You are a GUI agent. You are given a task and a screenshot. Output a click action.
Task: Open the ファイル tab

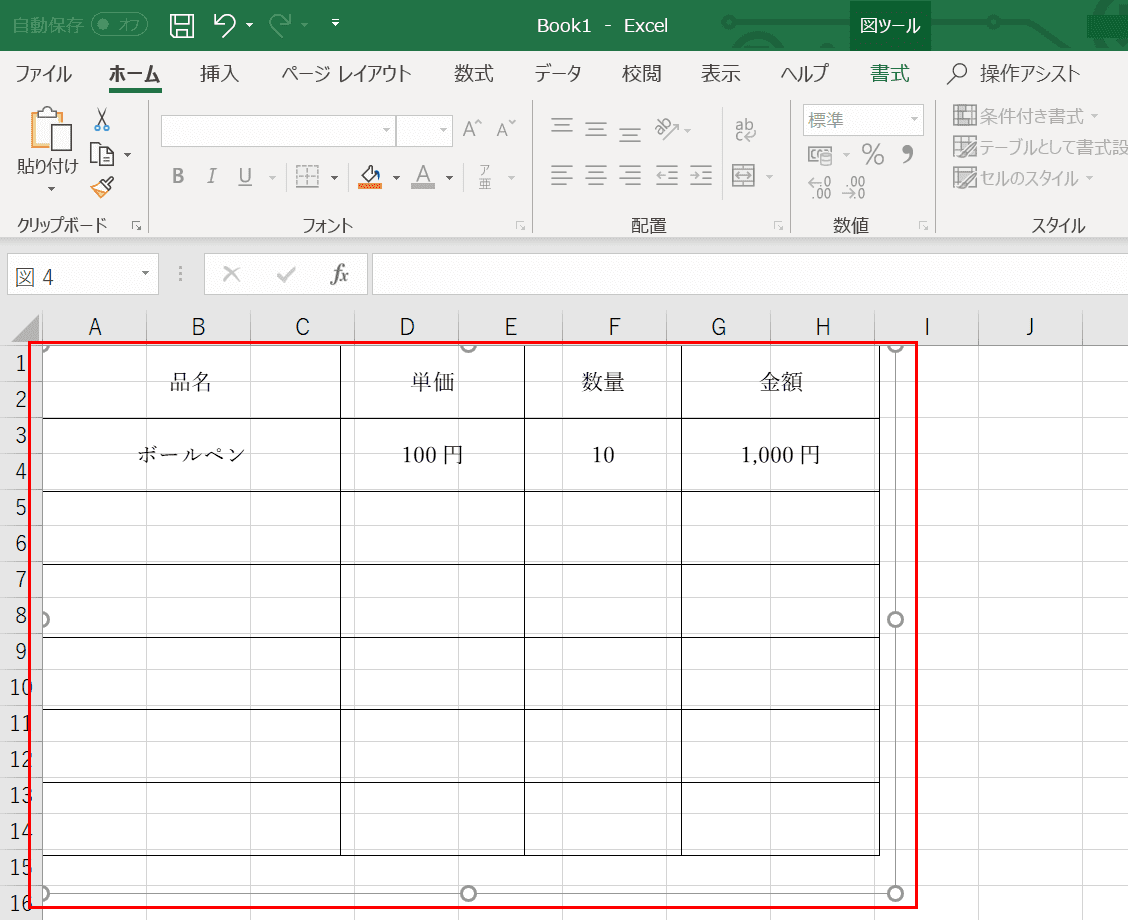(43, 73)
